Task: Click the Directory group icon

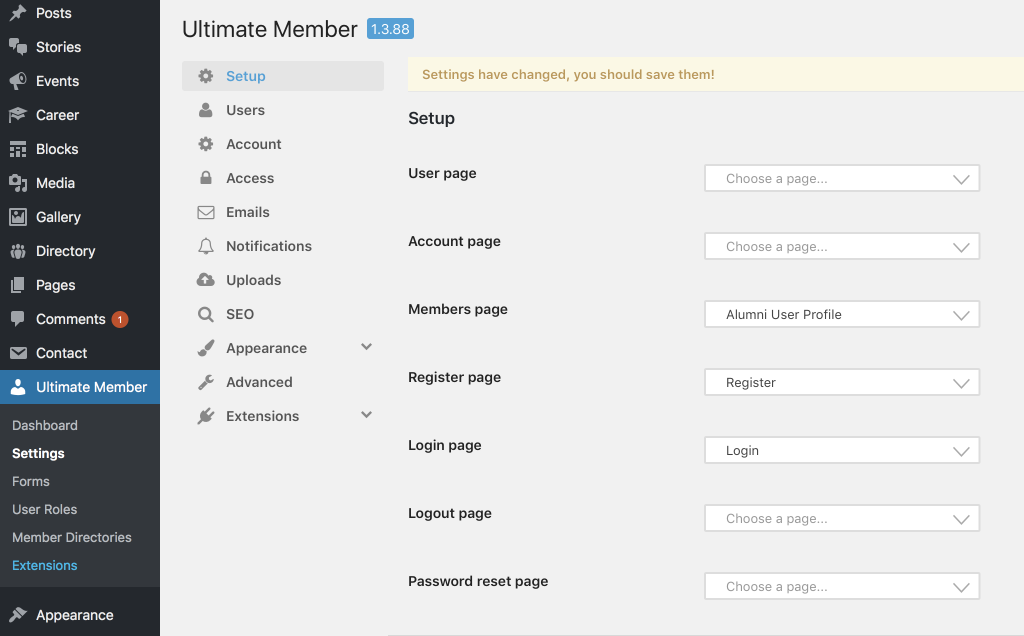Action: tap(18, 251)
